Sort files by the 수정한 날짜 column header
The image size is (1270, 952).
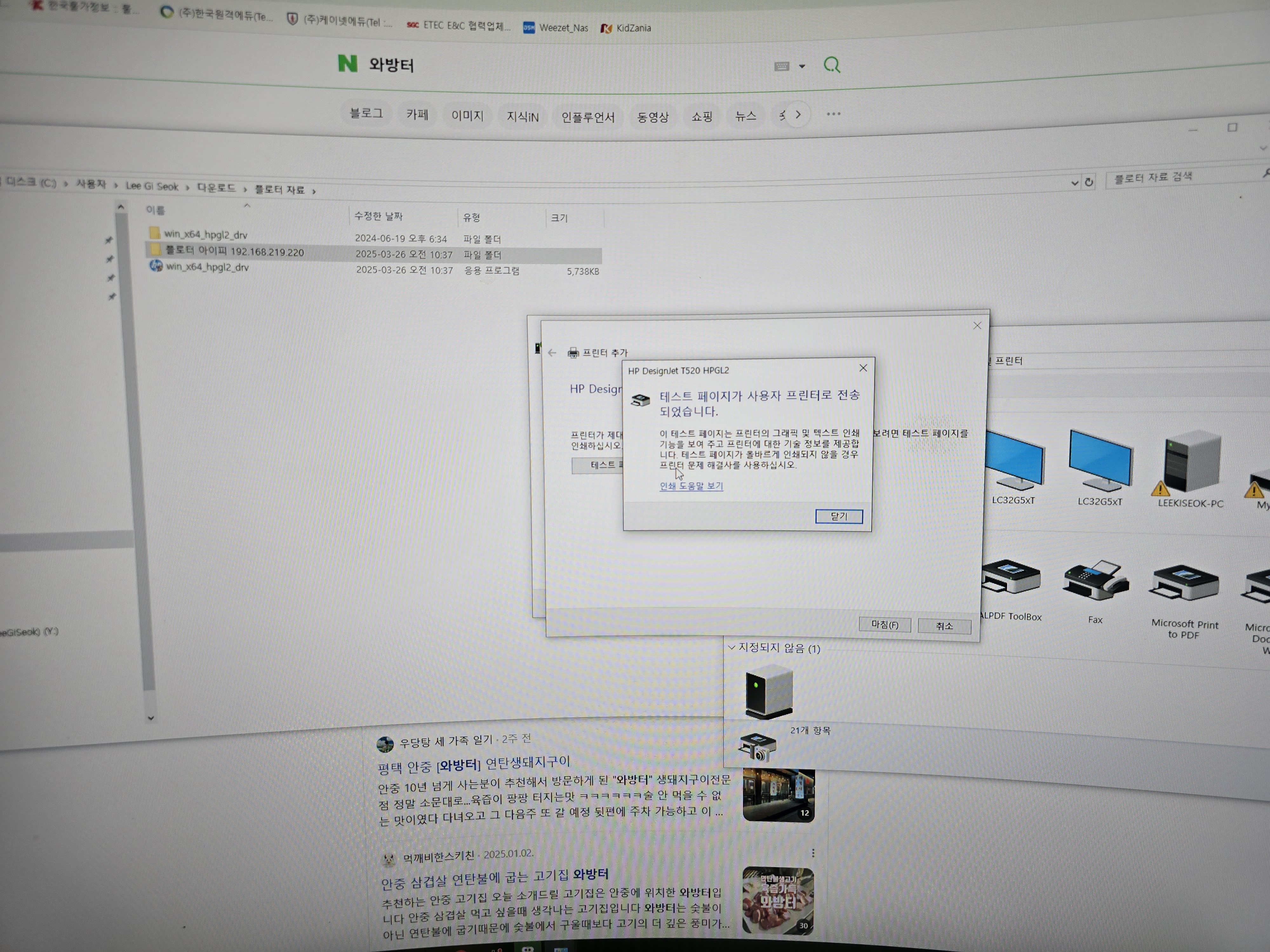[x=379, y=216]
